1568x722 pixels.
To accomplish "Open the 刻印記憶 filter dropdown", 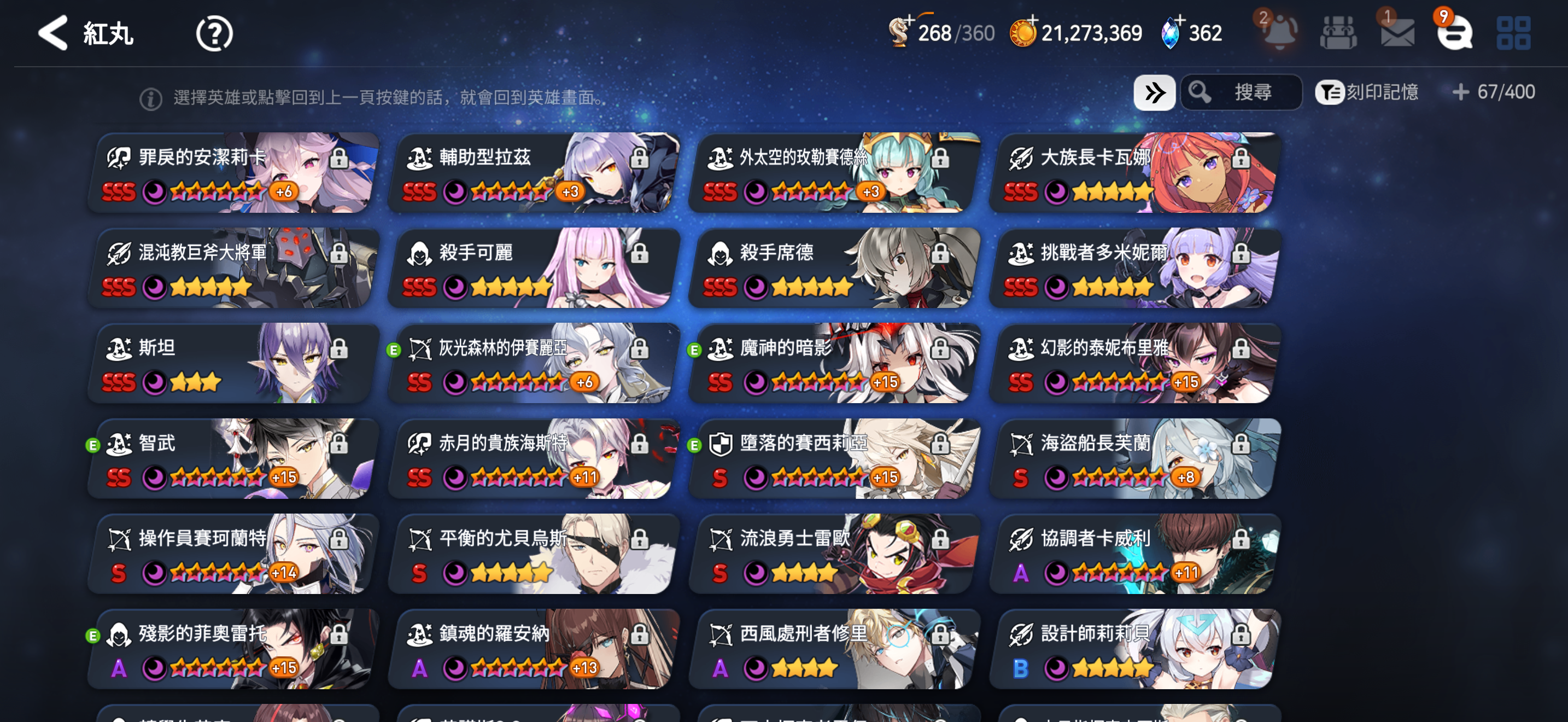I will pos(1366,92).
